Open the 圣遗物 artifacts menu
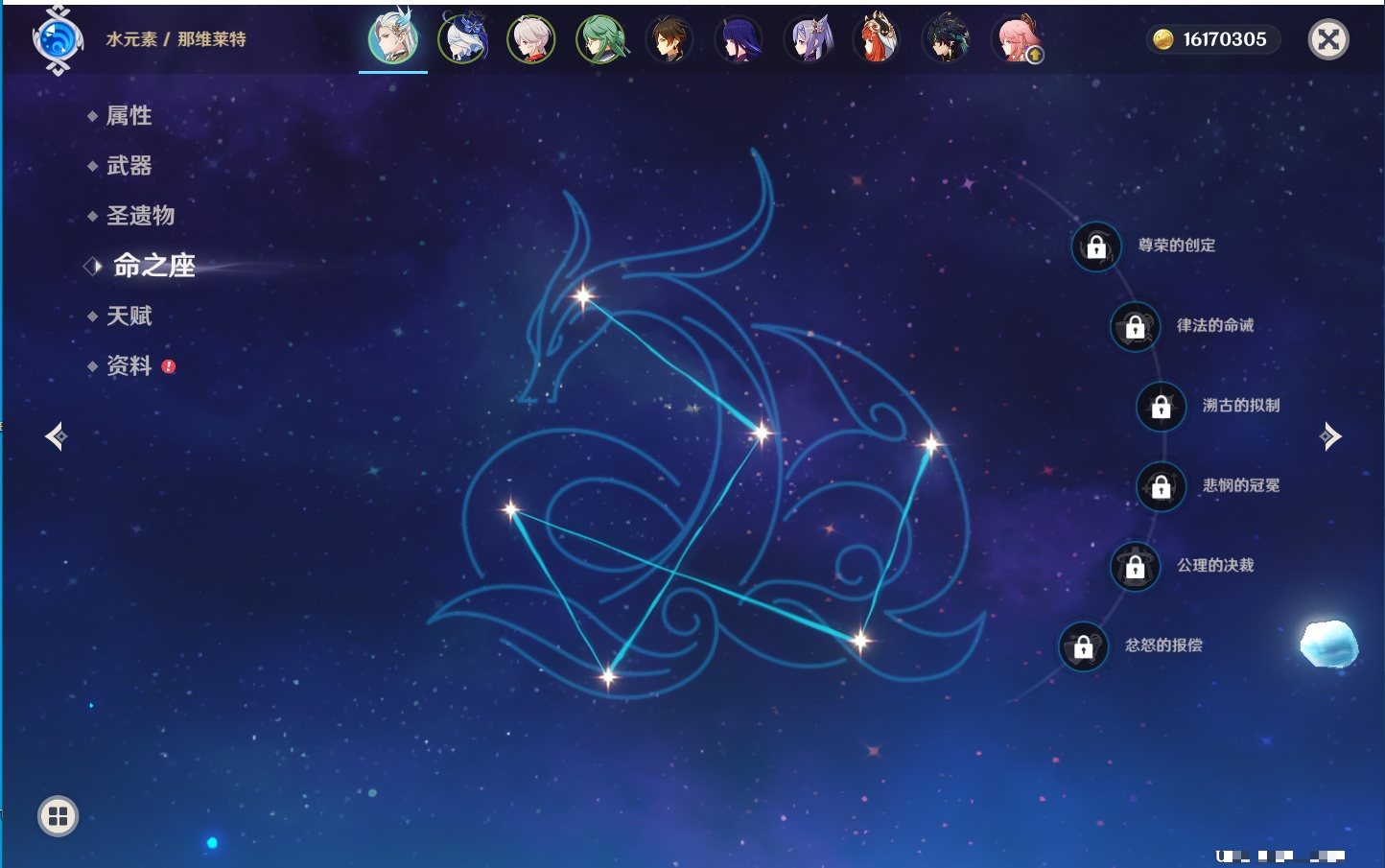 [x=140, y=216]
